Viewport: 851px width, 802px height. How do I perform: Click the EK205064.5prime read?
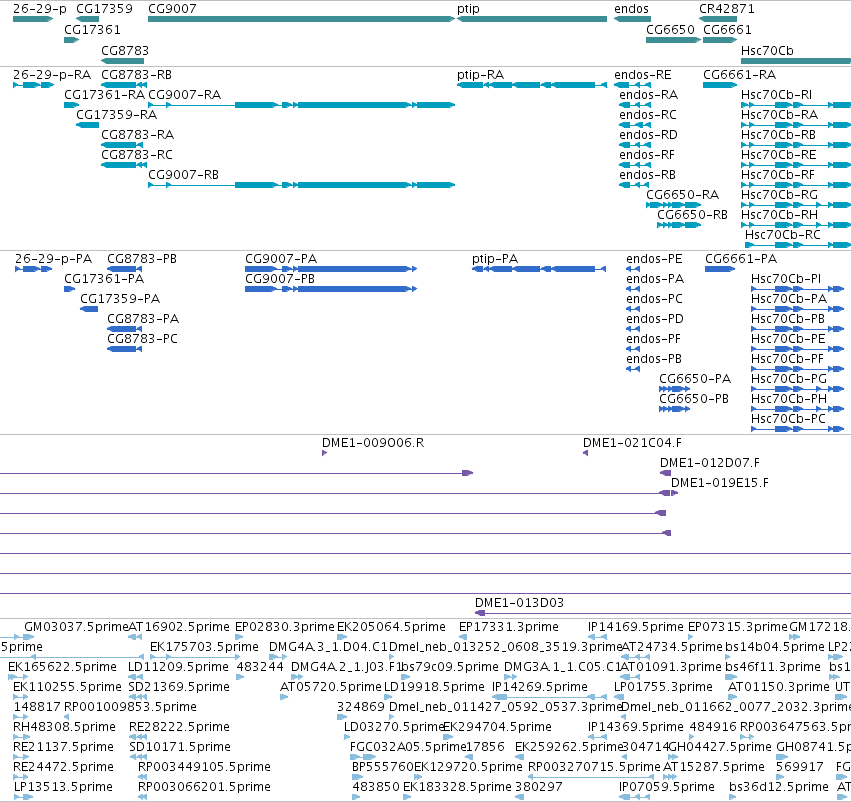342,637
